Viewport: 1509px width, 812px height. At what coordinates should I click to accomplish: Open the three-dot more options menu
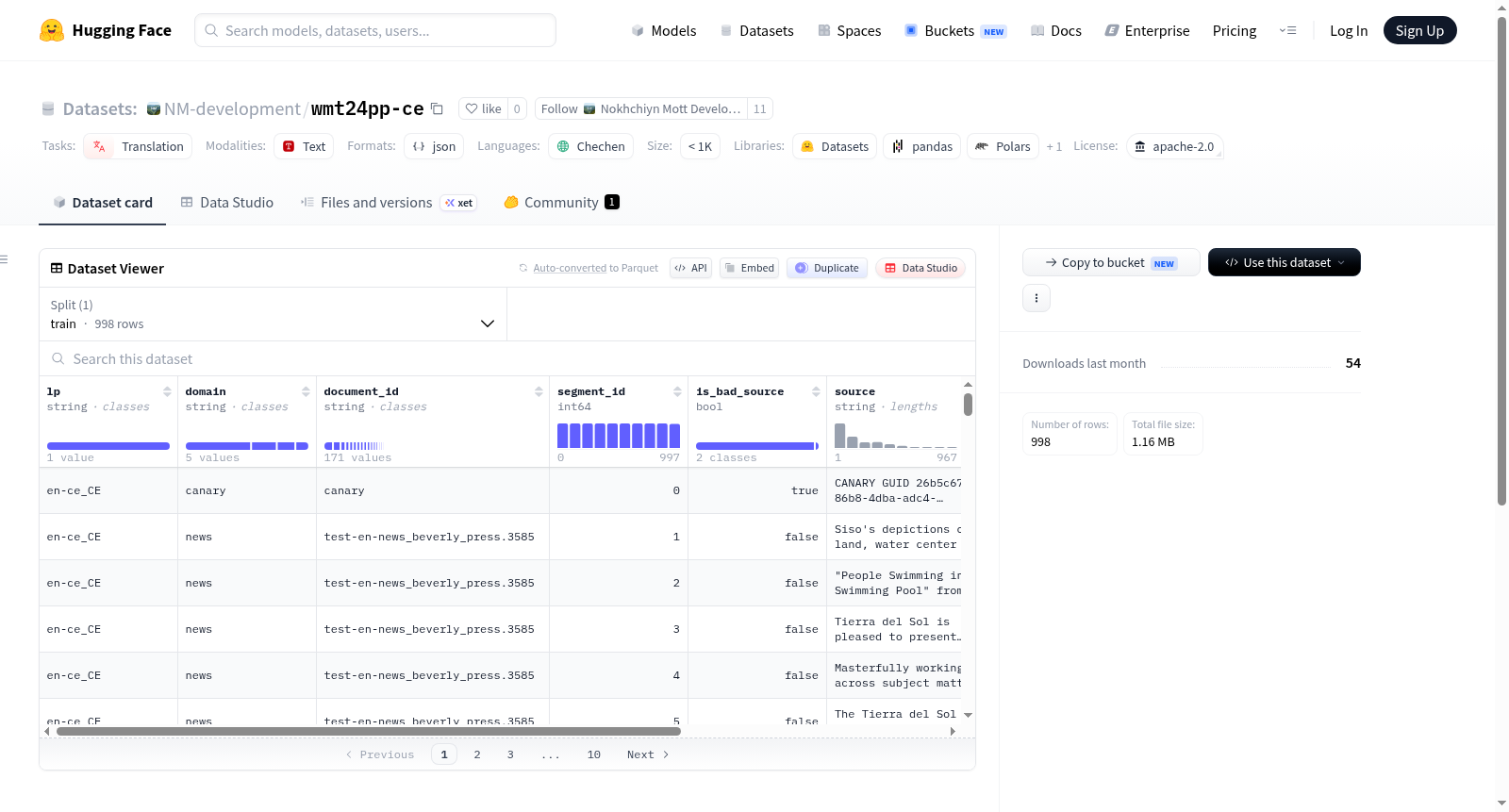click(1036, 298)
